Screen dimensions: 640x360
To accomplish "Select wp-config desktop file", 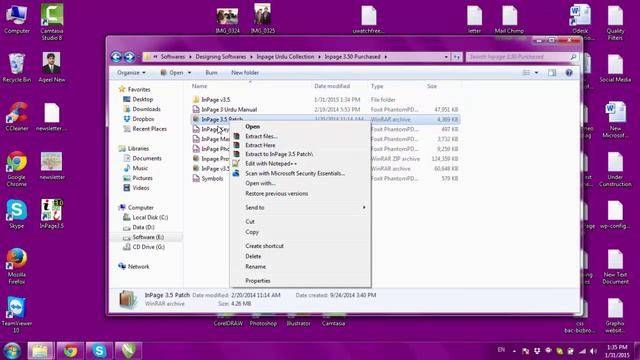I will pos(615,214).
